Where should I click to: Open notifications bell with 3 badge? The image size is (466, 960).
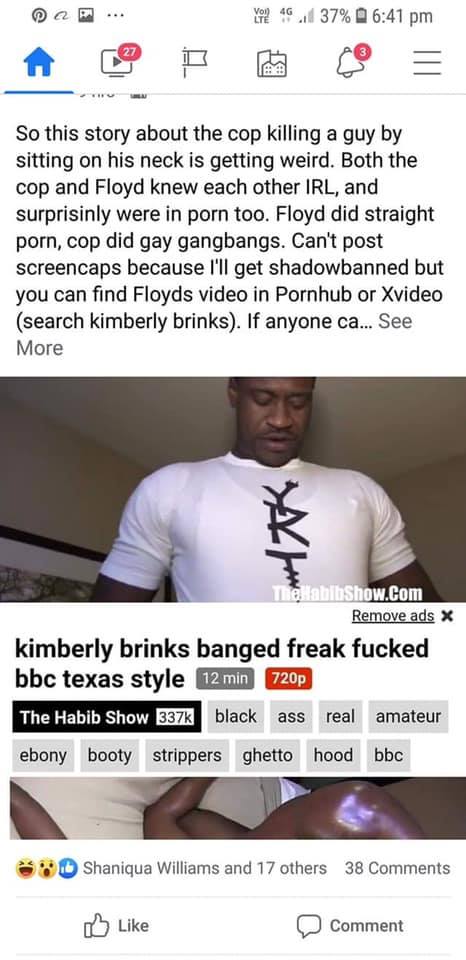351,61
